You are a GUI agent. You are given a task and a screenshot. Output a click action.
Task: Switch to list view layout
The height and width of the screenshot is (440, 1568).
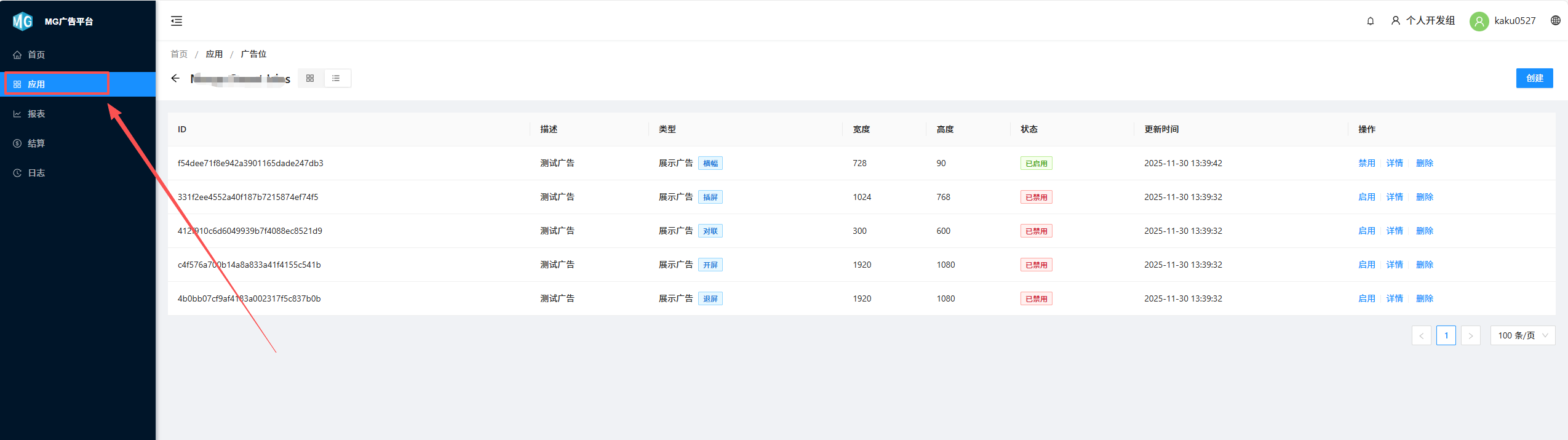click(336, 78)
